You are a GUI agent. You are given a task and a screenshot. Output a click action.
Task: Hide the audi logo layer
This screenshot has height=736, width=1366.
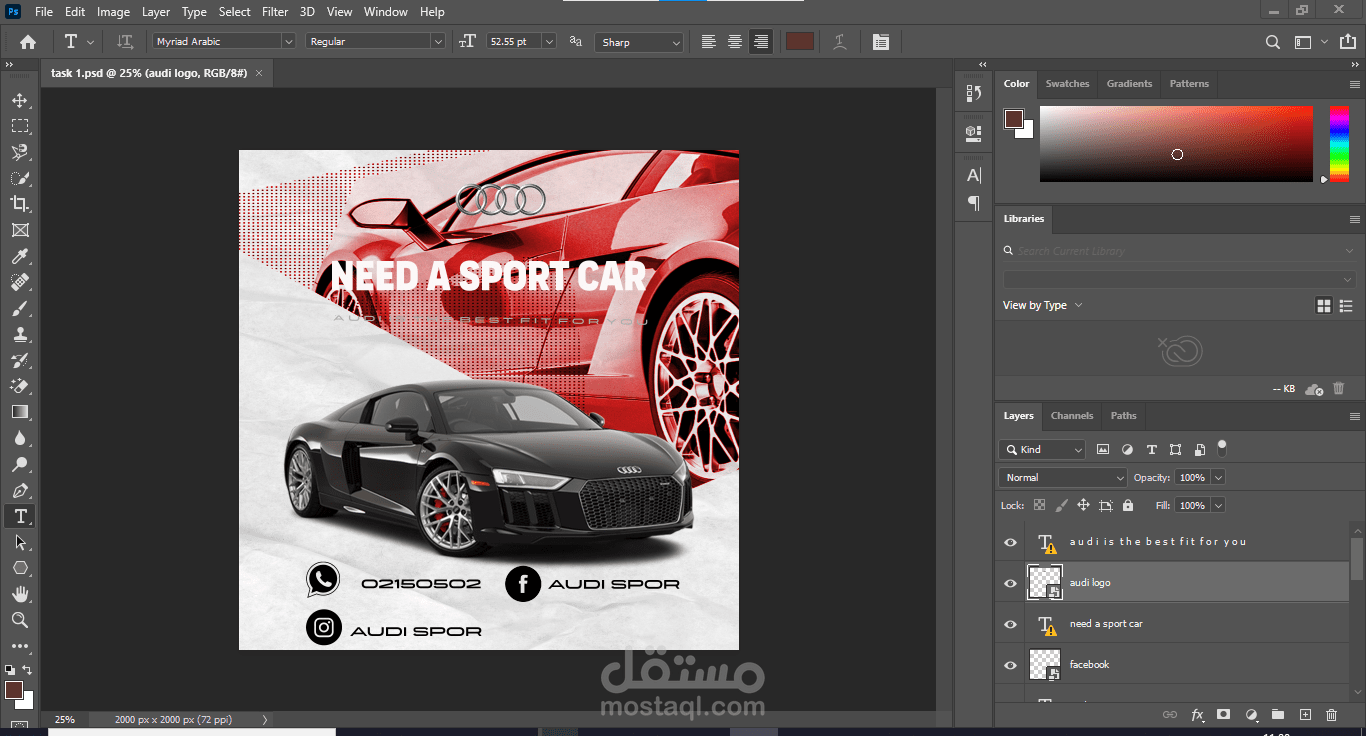pyautogui.click(x=1010, y=583)
